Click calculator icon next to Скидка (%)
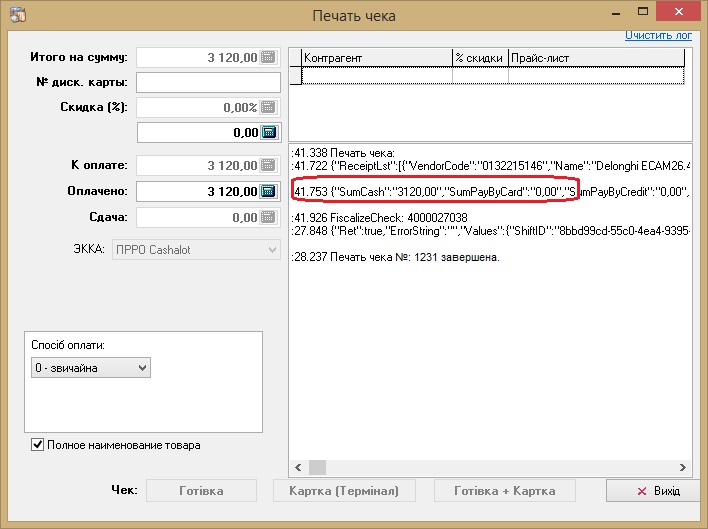Screen dimensions: 708x529 268,107
